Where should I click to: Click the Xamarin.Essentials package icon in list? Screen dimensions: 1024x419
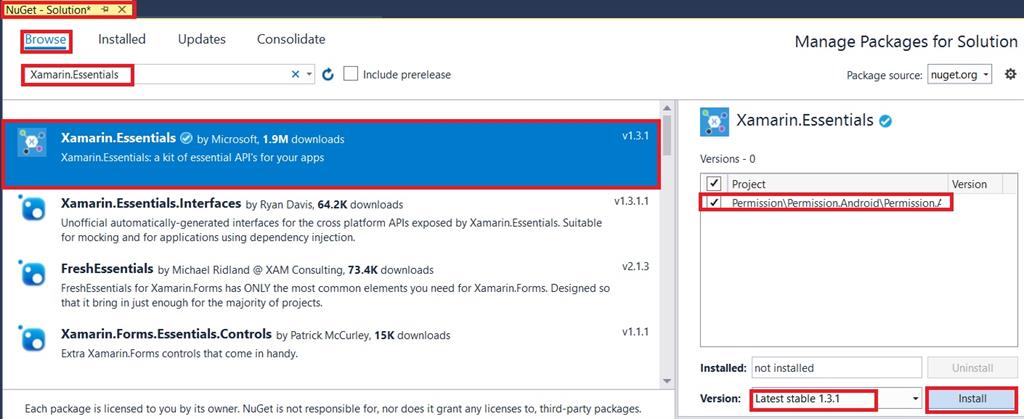32,141
